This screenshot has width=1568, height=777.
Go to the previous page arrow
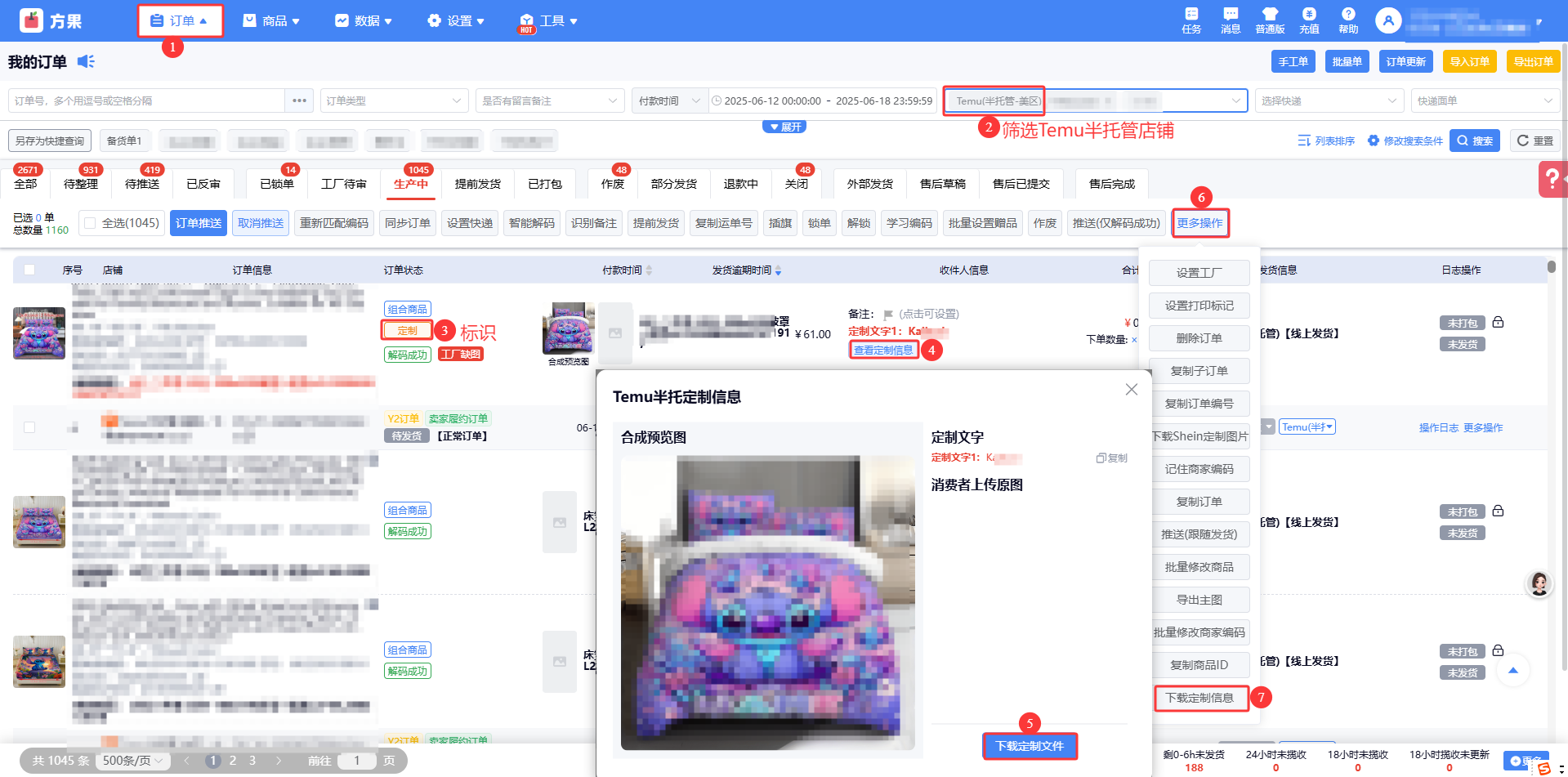coord(187,761)
